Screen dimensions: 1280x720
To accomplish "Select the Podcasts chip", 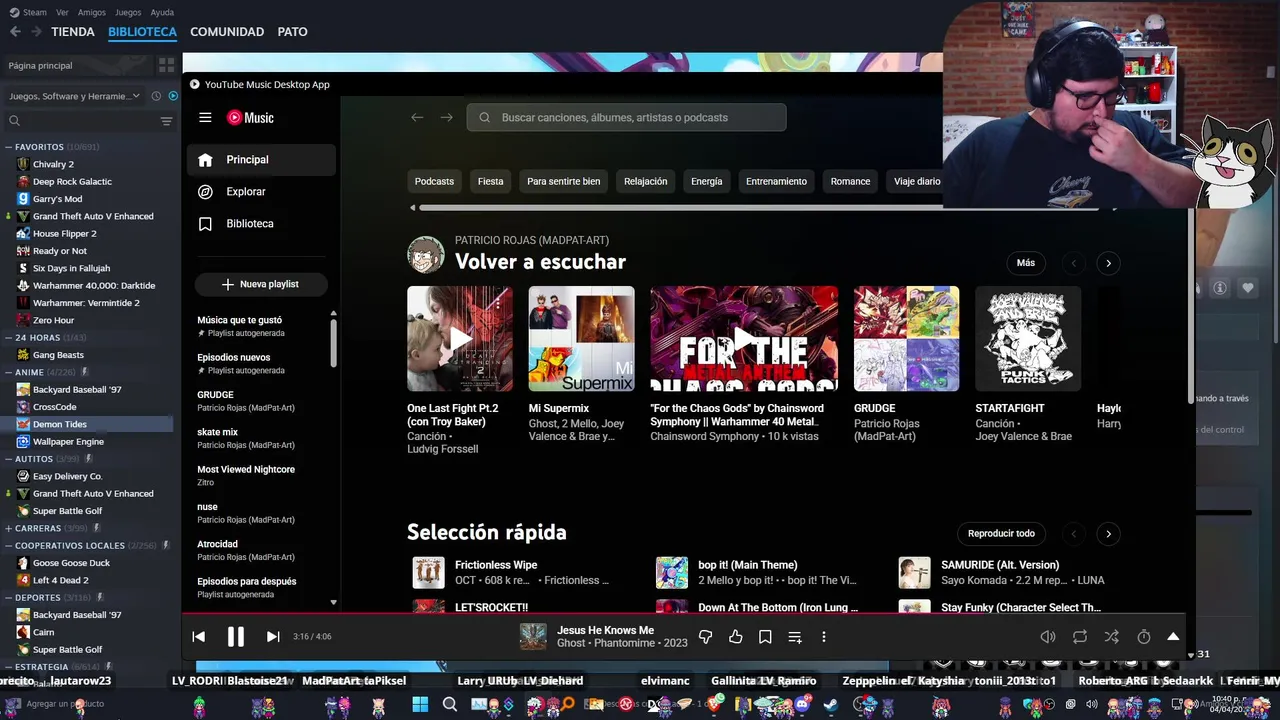I will 434,181.
